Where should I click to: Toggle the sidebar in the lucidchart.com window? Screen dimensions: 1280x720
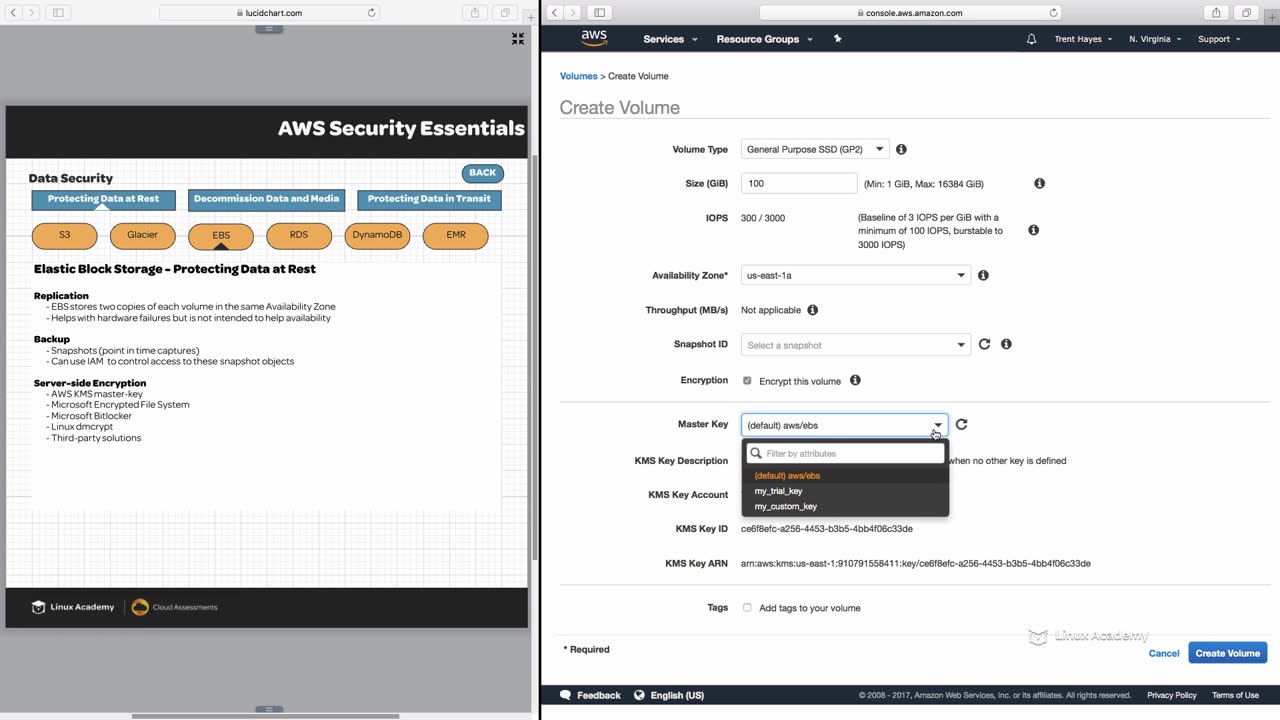click(x=58, y=13)
